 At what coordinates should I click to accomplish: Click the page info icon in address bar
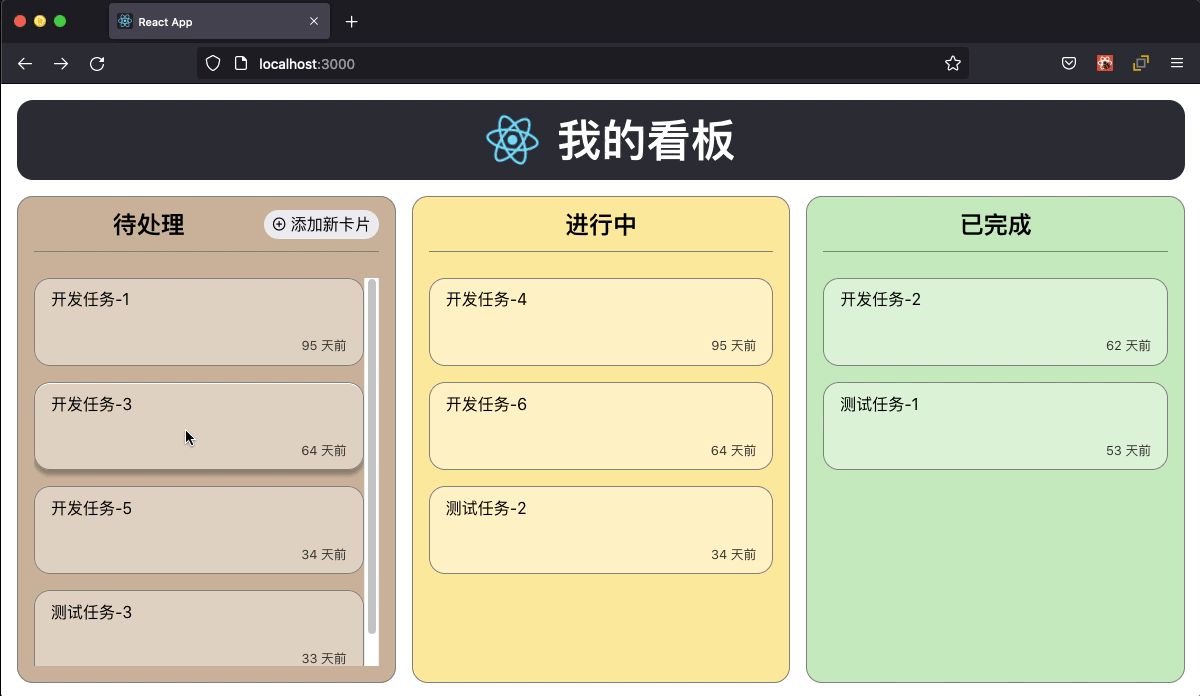[238, 63]
